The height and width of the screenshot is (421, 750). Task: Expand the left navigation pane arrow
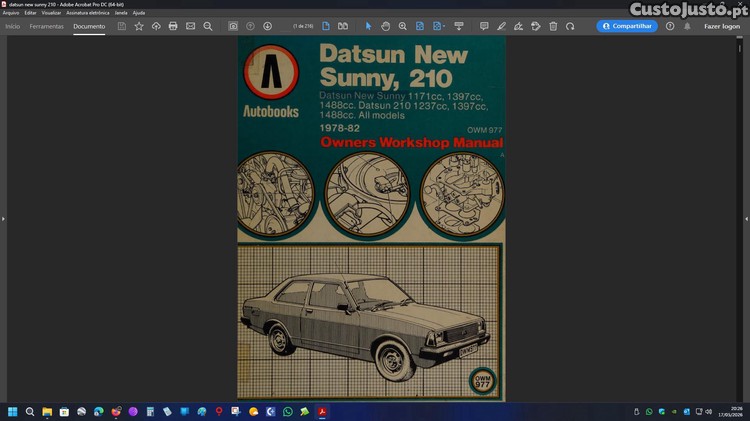[x=3, y=219]
